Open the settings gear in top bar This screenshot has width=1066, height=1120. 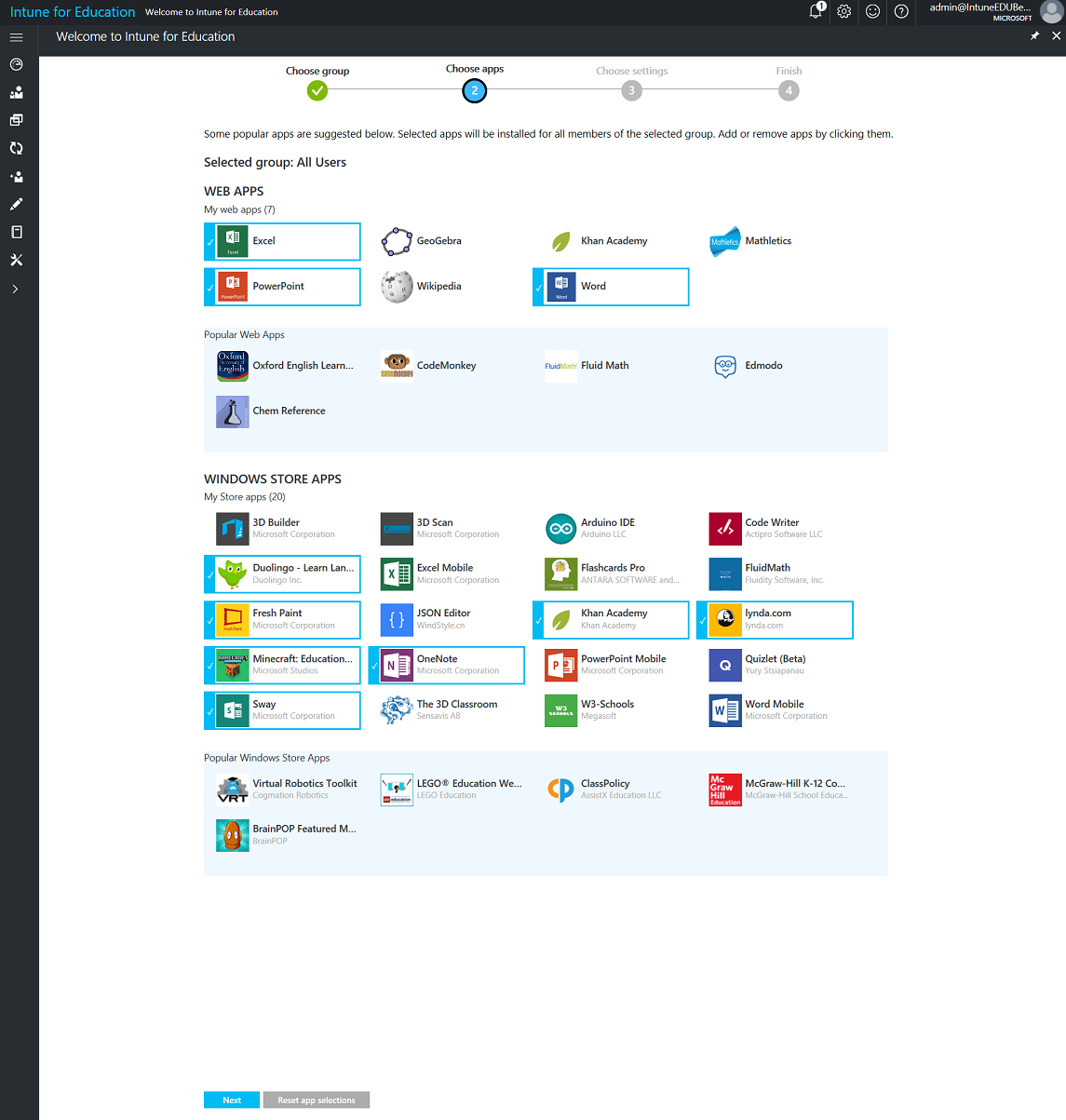[844, 11]
